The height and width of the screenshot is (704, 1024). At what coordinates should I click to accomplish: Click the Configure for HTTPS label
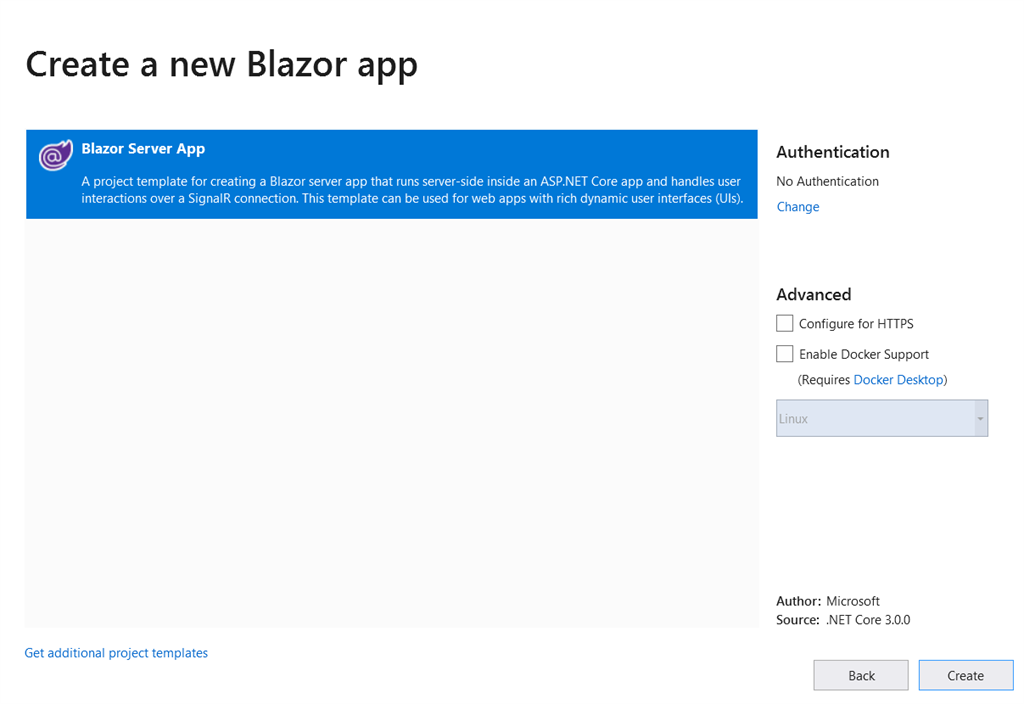pos(856,324)
